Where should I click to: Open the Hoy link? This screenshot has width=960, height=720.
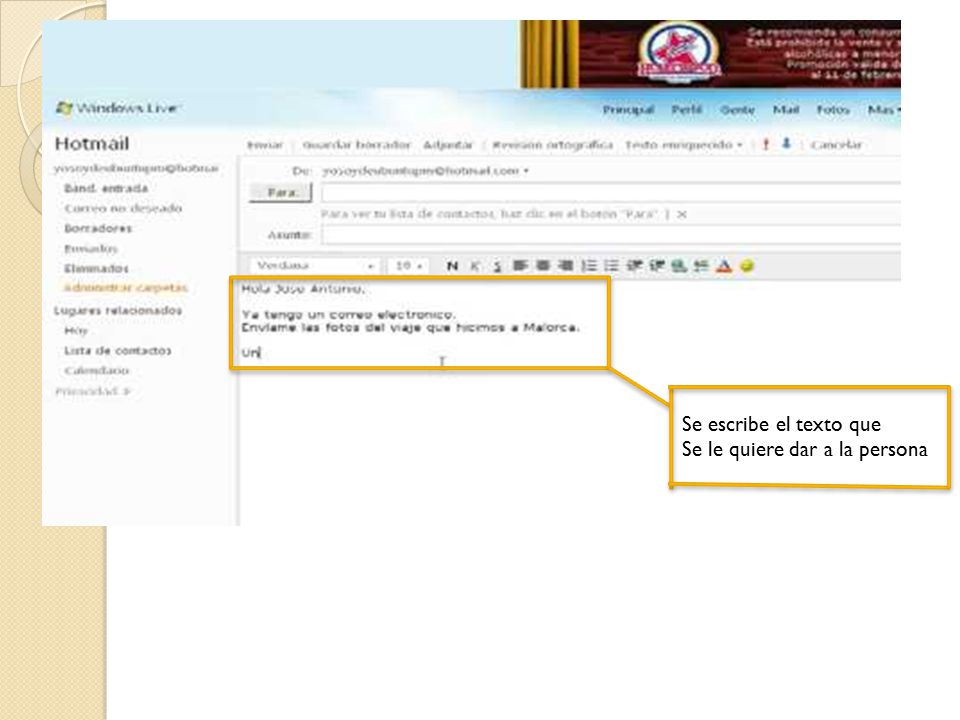click(x=76, y=331)
